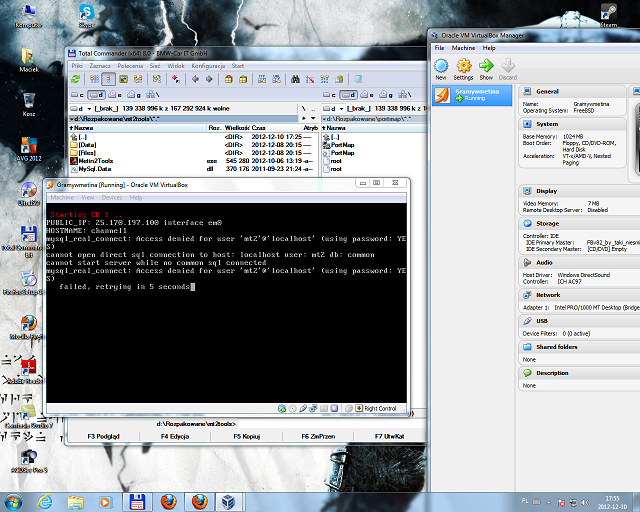640x512 pixels.
Task: Click the new FTP connection icon
Action: pos(276,79)
